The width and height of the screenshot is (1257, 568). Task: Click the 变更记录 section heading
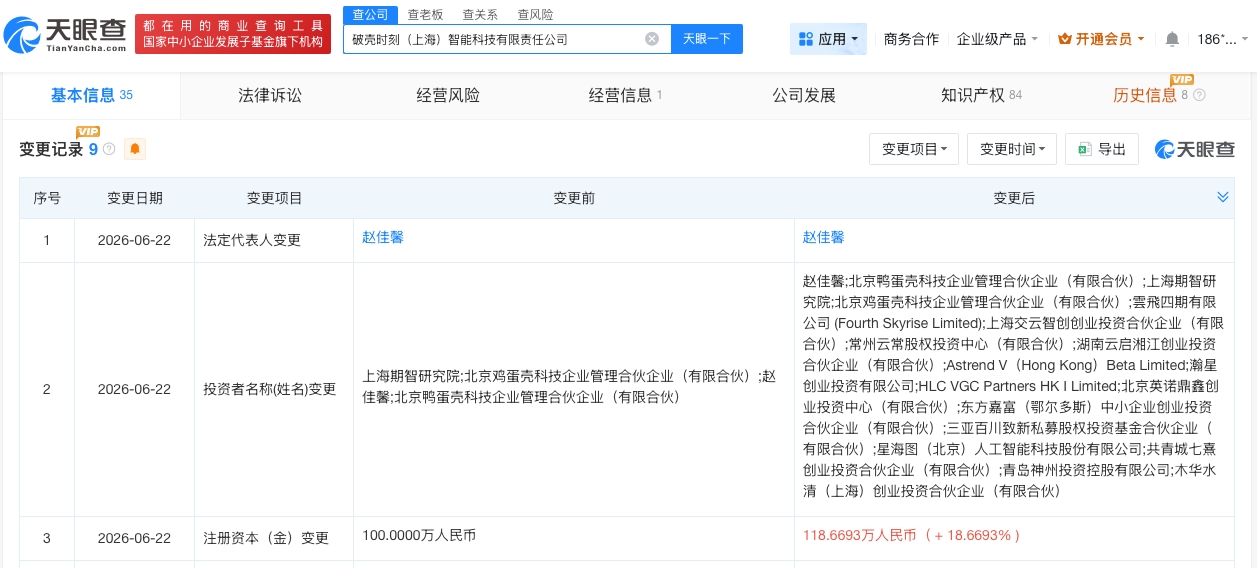[x=51, y=149]
